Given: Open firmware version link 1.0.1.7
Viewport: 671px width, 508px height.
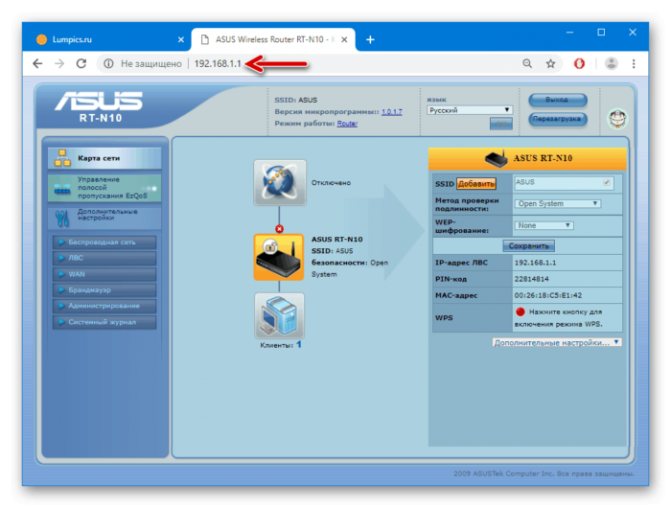Looking at the screenshot, I should [392, 112].
